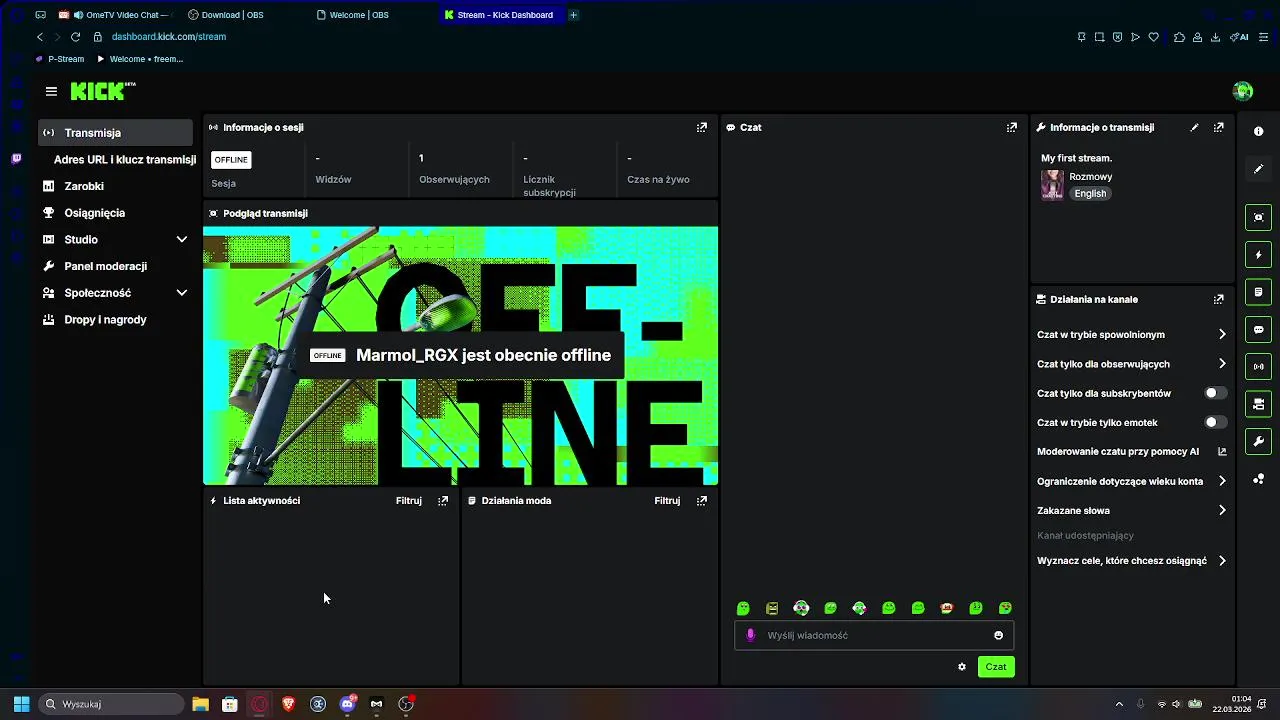1280x720 pixels.
Task: Reload the page with refresh button
Action: [75, 37]
